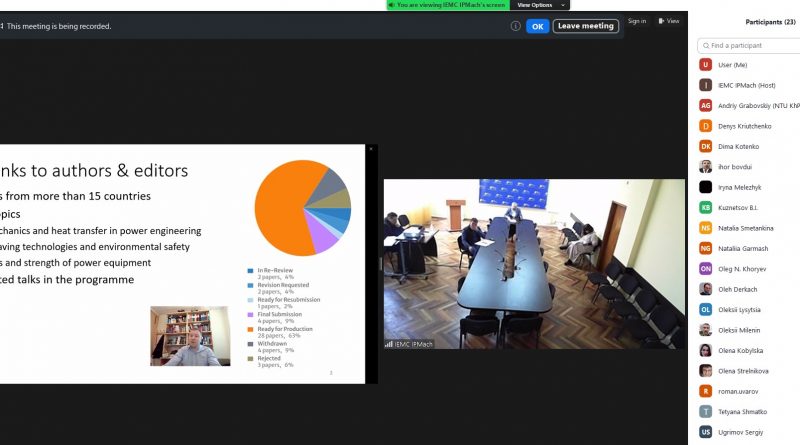Screen dimensions: 800x445
Task: Click the signal strength icon on IEMC IPMach video
Action: [389, 344]
